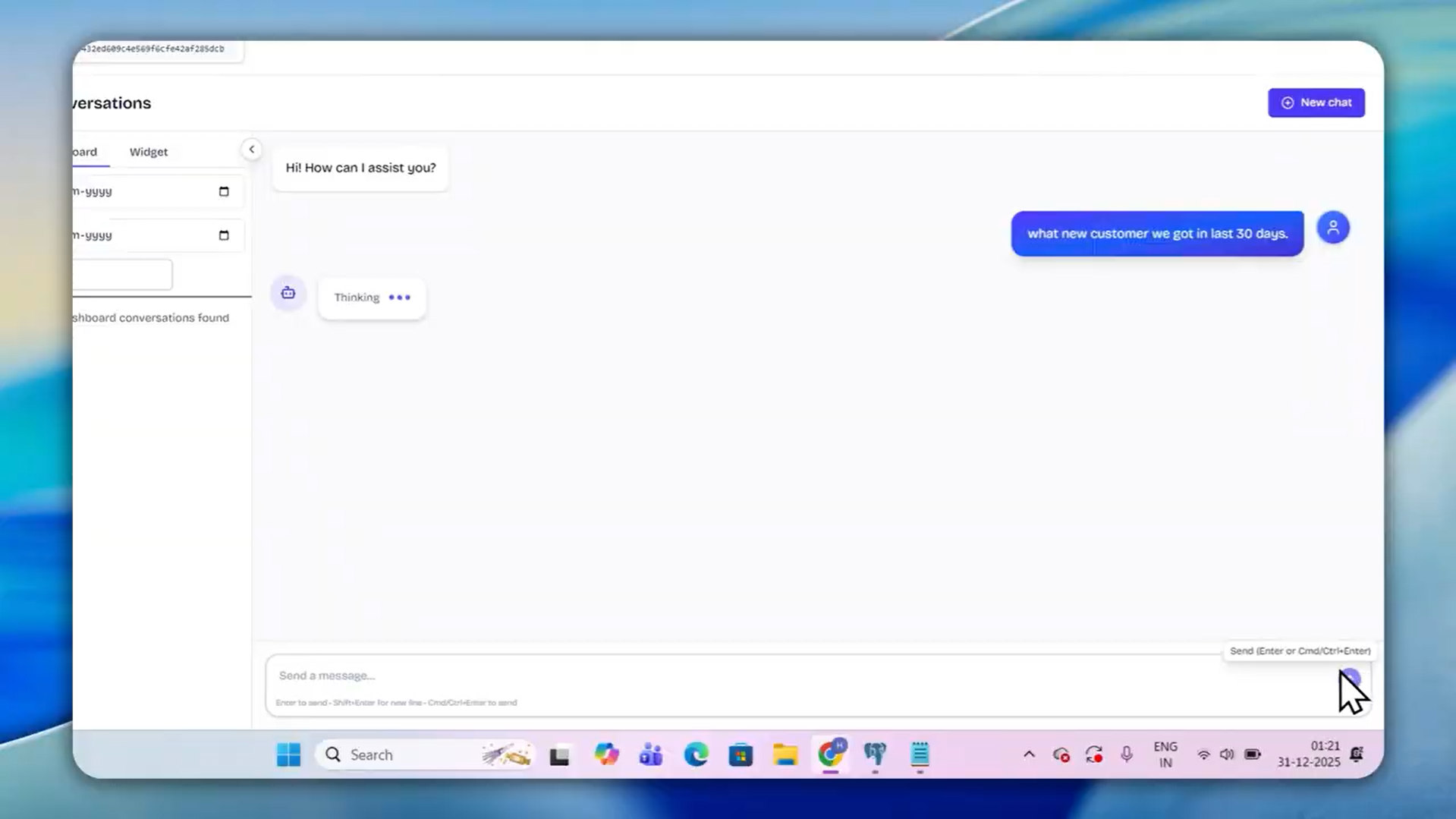Click the hash ID text at the top

point(152,49)
